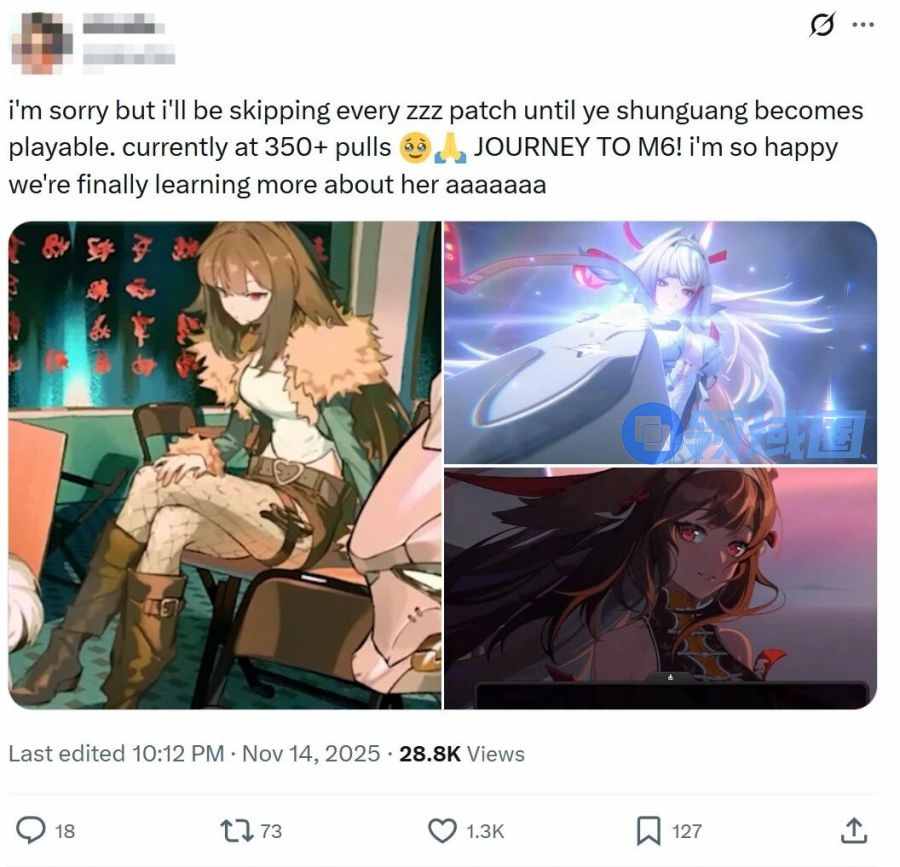The width and height of the screenshot is (900, 867).
Task: Click the reply speech bubble icon
Action: tap(30, 830)
